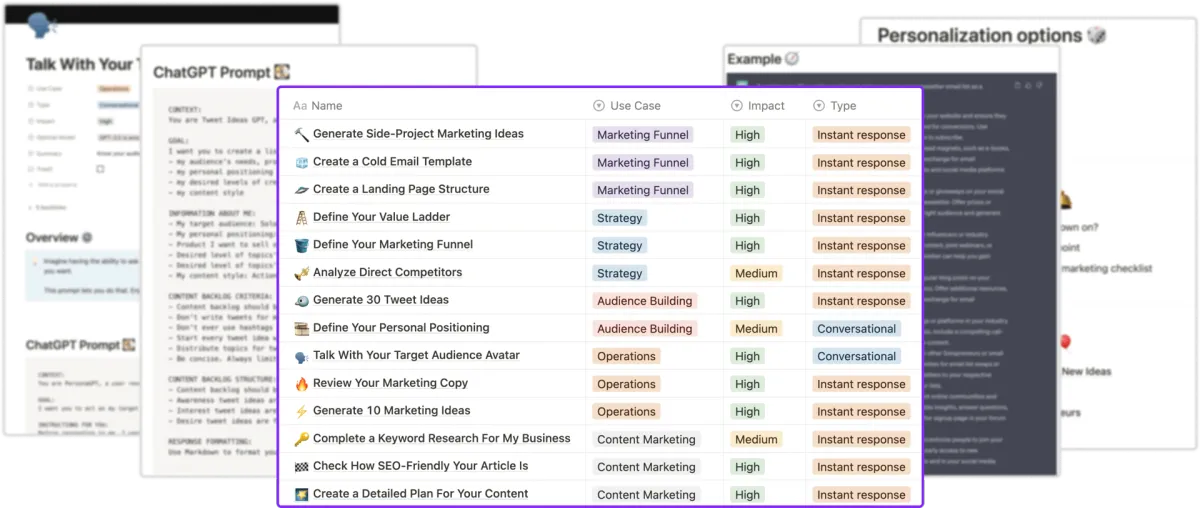Click the Strategy tag on Analyze Direct Competitors row
Image resolution: width=1200 pixels, height=508 pixels.
point(620,273)
